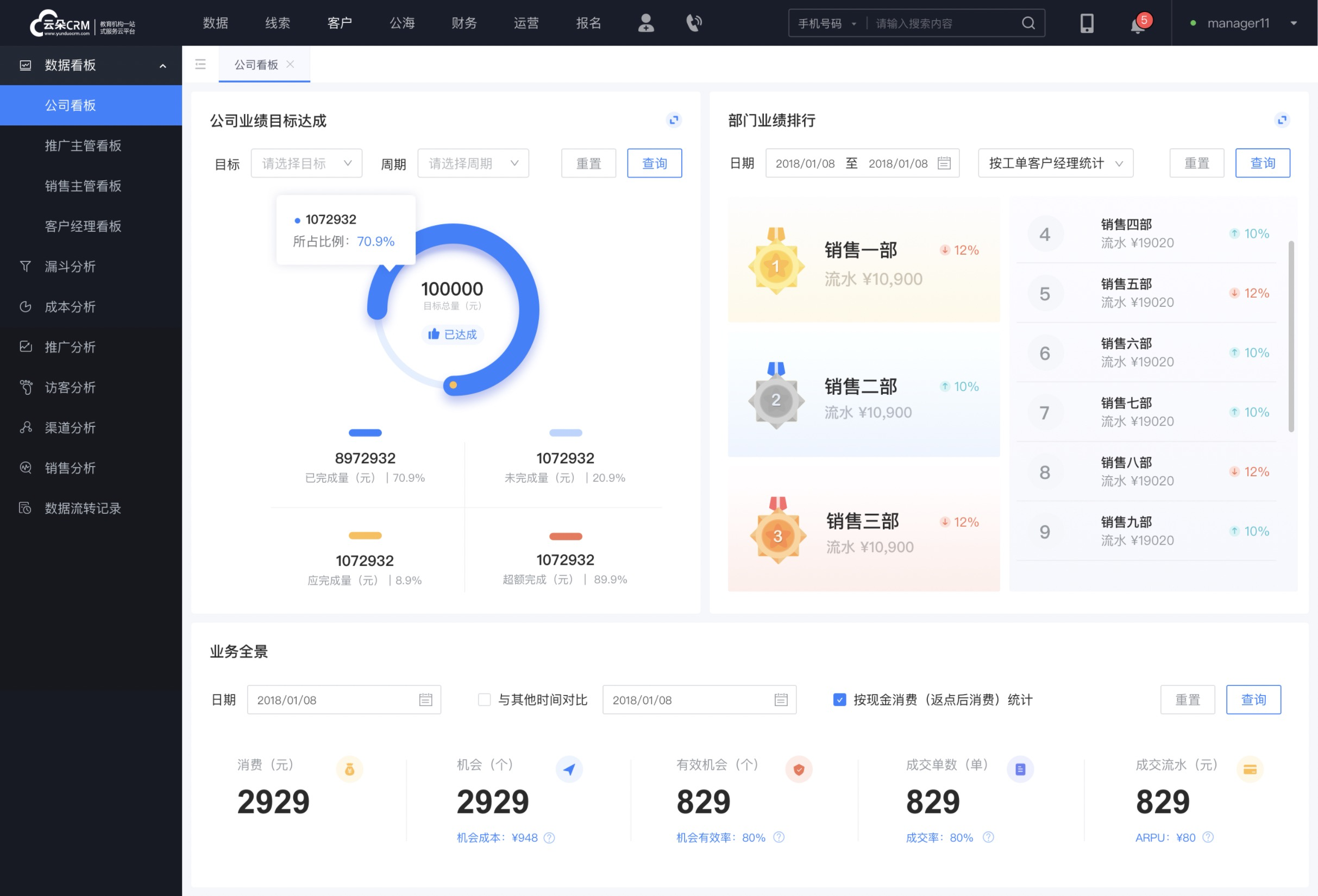Click the 推广分析 promotion analysis icon
The image size is (1318, 896).
(26, 346)
